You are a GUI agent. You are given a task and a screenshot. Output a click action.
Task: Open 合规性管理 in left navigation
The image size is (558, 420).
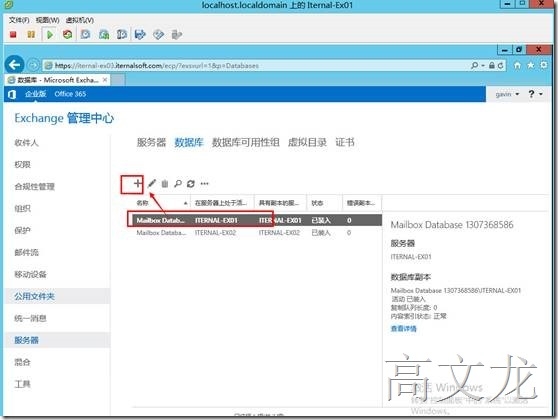pos(35,187)
